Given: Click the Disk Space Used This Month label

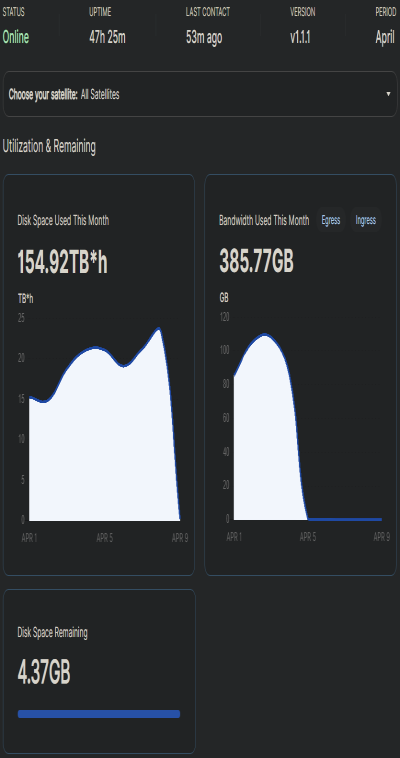Looking at the screenshot, I should click(63, 221).
